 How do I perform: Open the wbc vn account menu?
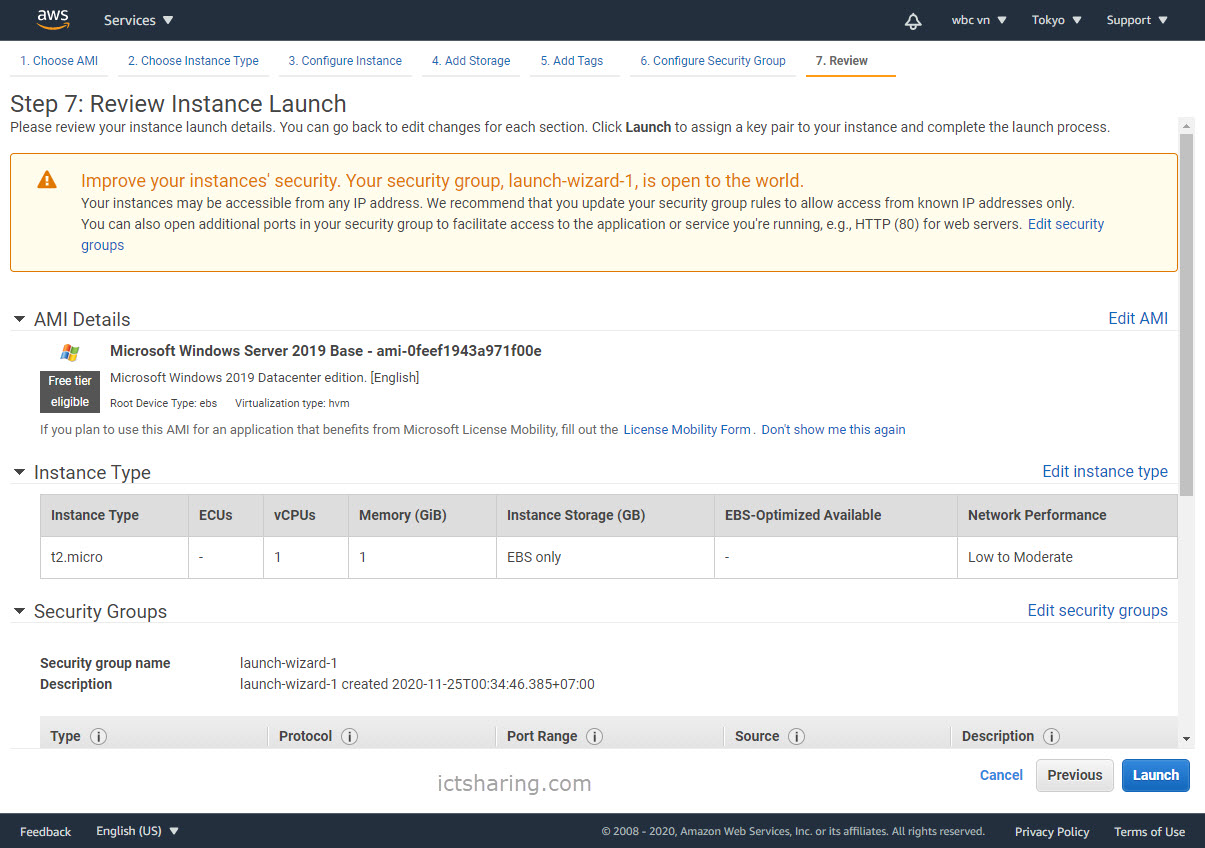tap(979, 20)
